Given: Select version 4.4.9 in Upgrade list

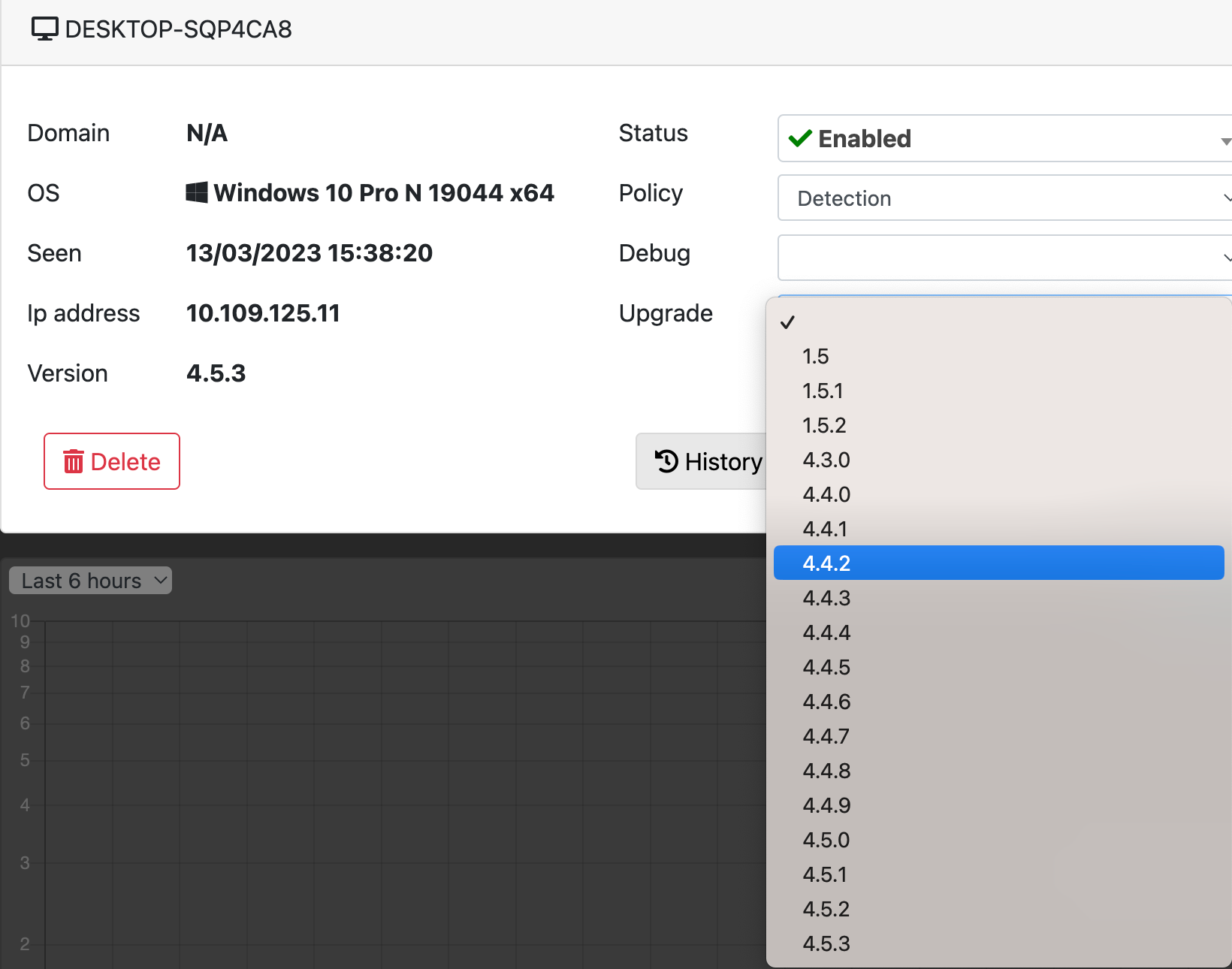Looking at the screenshot, I should click(999, 805).
